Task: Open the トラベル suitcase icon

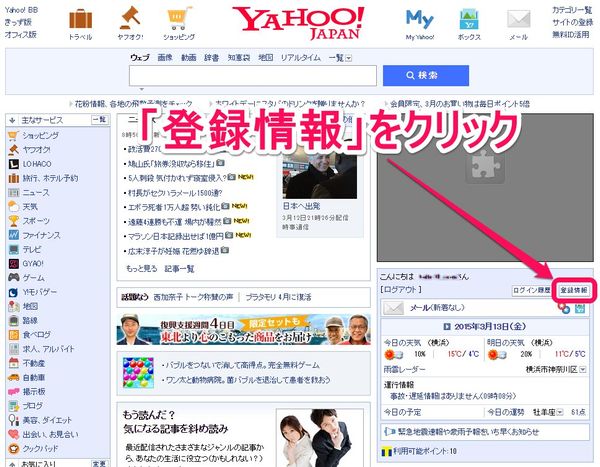Action: click(80, 20)
